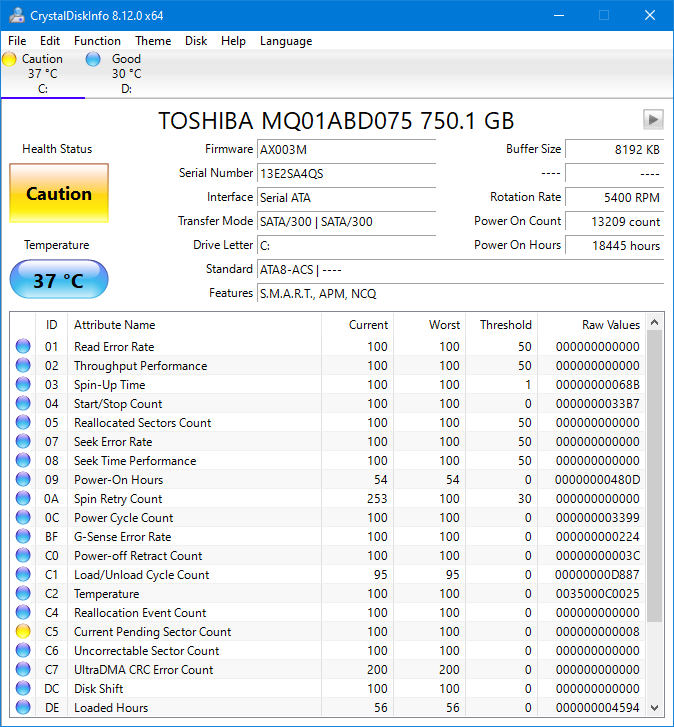This screenshot has height=727, width=674.
Task: Click the CrystalDiskInfo title bar icon
Action: (17, 15)
